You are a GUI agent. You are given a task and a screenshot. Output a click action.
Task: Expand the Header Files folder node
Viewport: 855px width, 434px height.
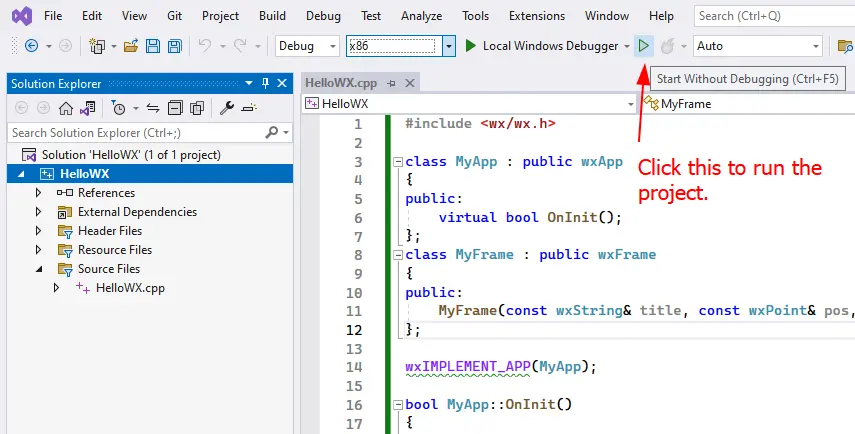39,231
